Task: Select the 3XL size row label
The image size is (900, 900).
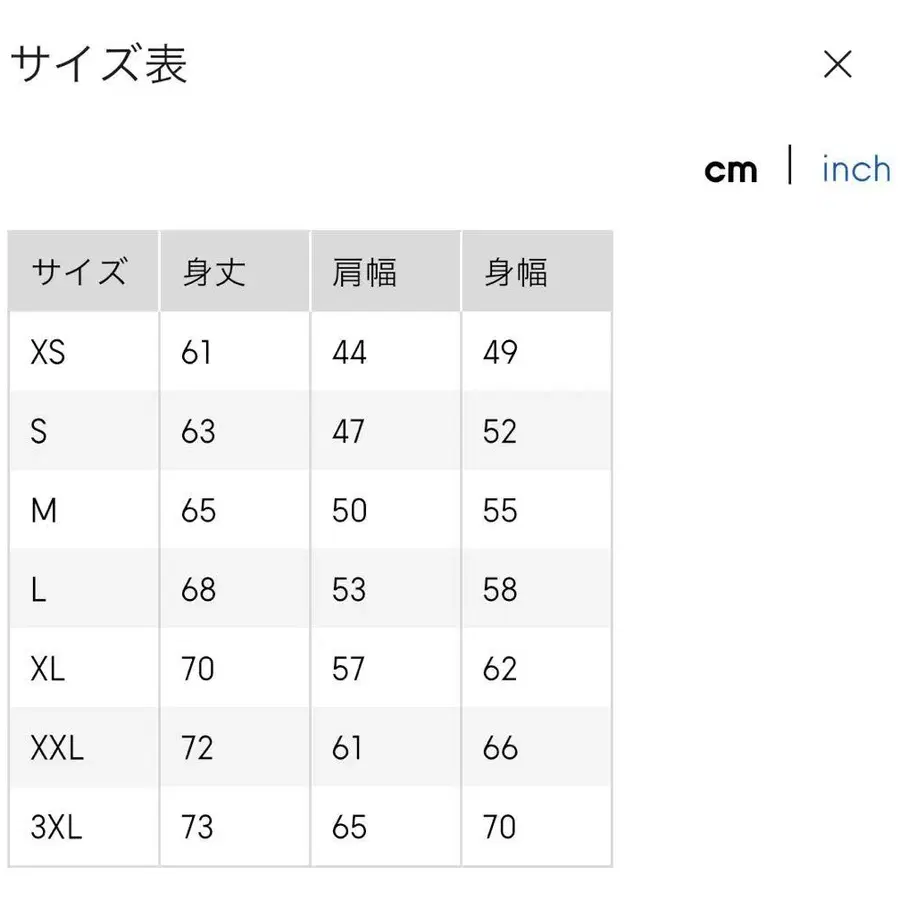Action: (x=54, y=826)
